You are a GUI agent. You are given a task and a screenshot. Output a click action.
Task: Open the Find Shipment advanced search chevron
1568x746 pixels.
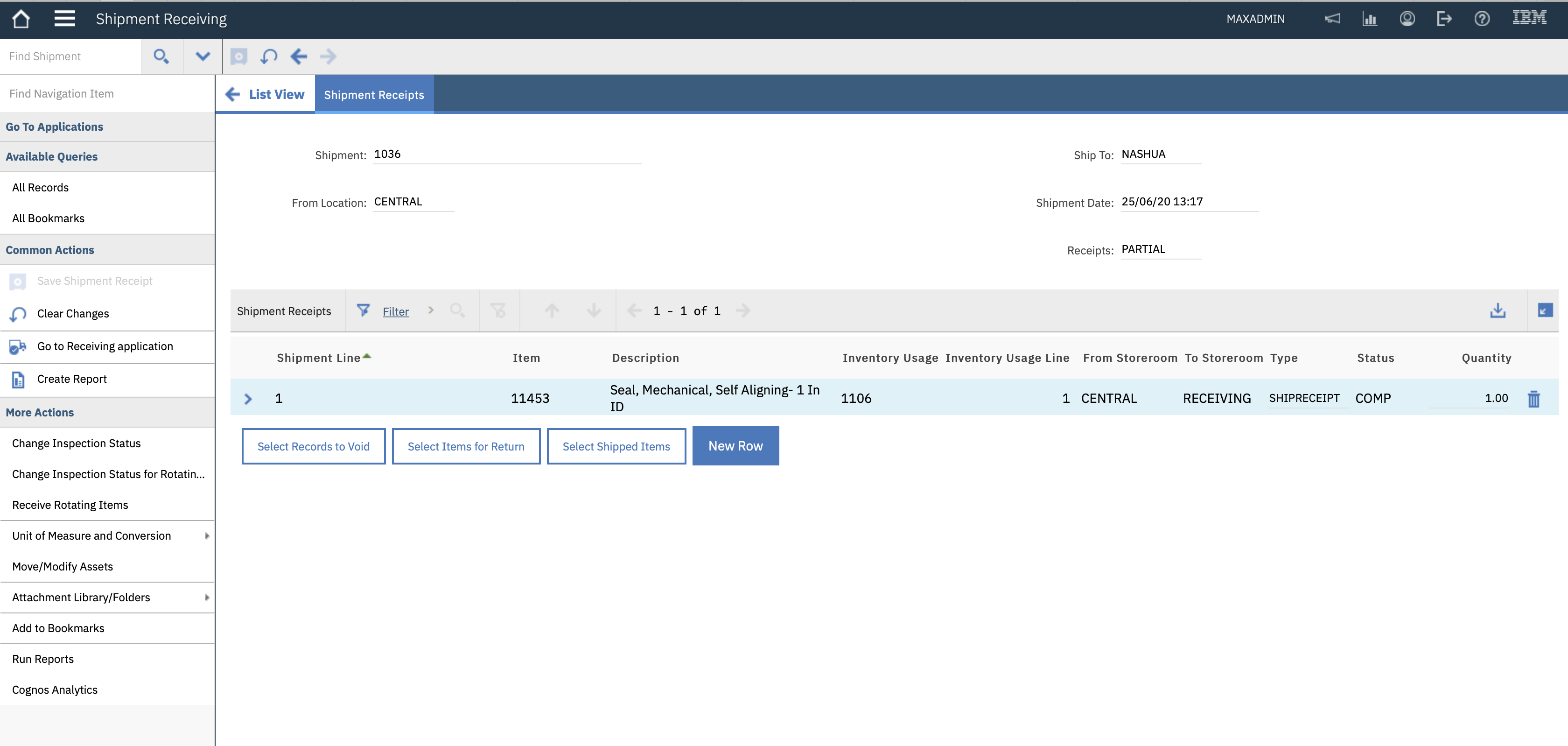[x=202, y=56]
